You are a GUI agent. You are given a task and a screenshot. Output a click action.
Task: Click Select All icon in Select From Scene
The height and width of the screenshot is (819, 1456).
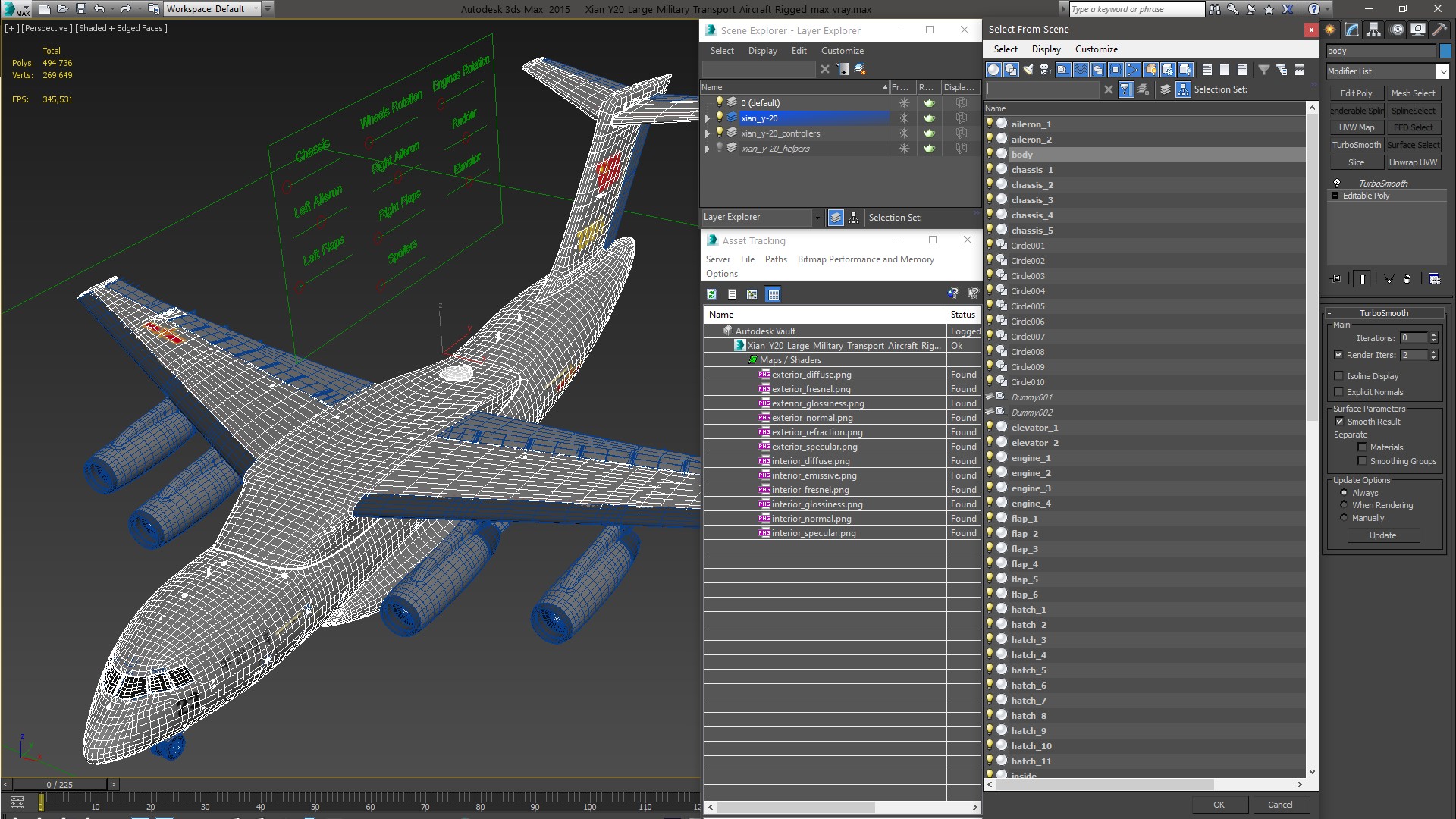(1207, 70)
